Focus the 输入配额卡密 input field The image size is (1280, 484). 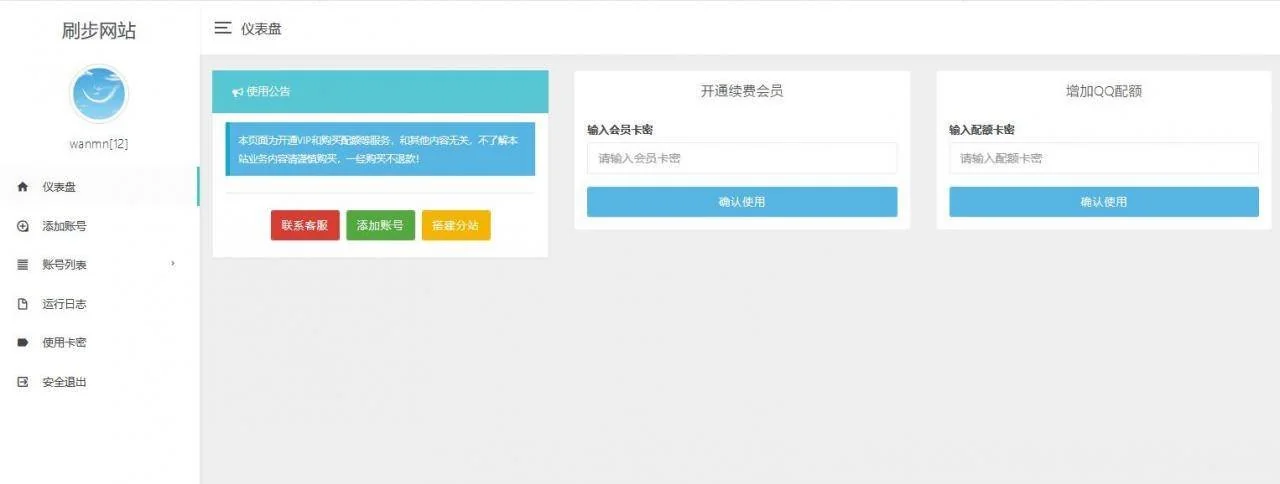1103,158
